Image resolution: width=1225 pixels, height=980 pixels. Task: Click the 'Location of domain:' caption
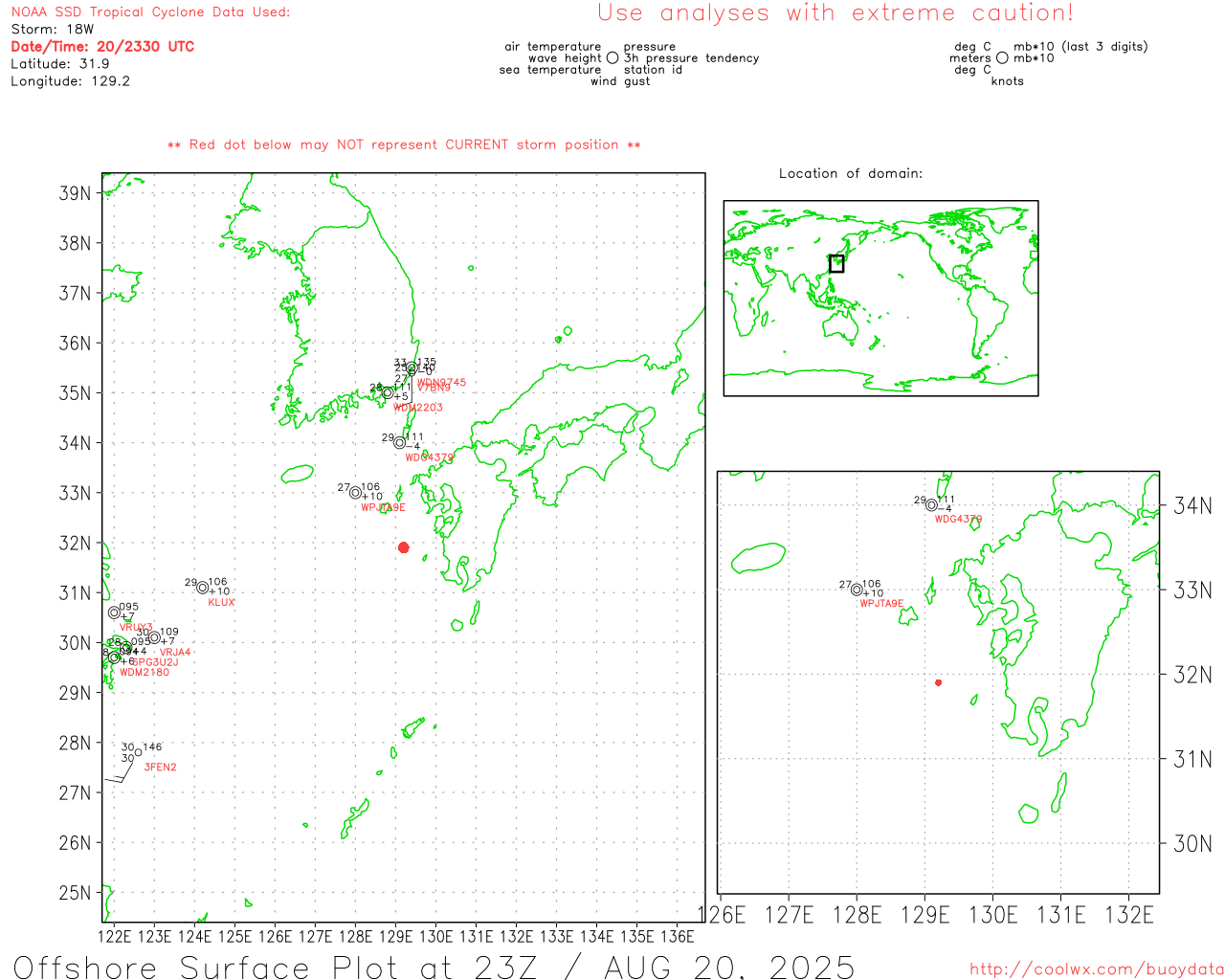pos(851,173)
